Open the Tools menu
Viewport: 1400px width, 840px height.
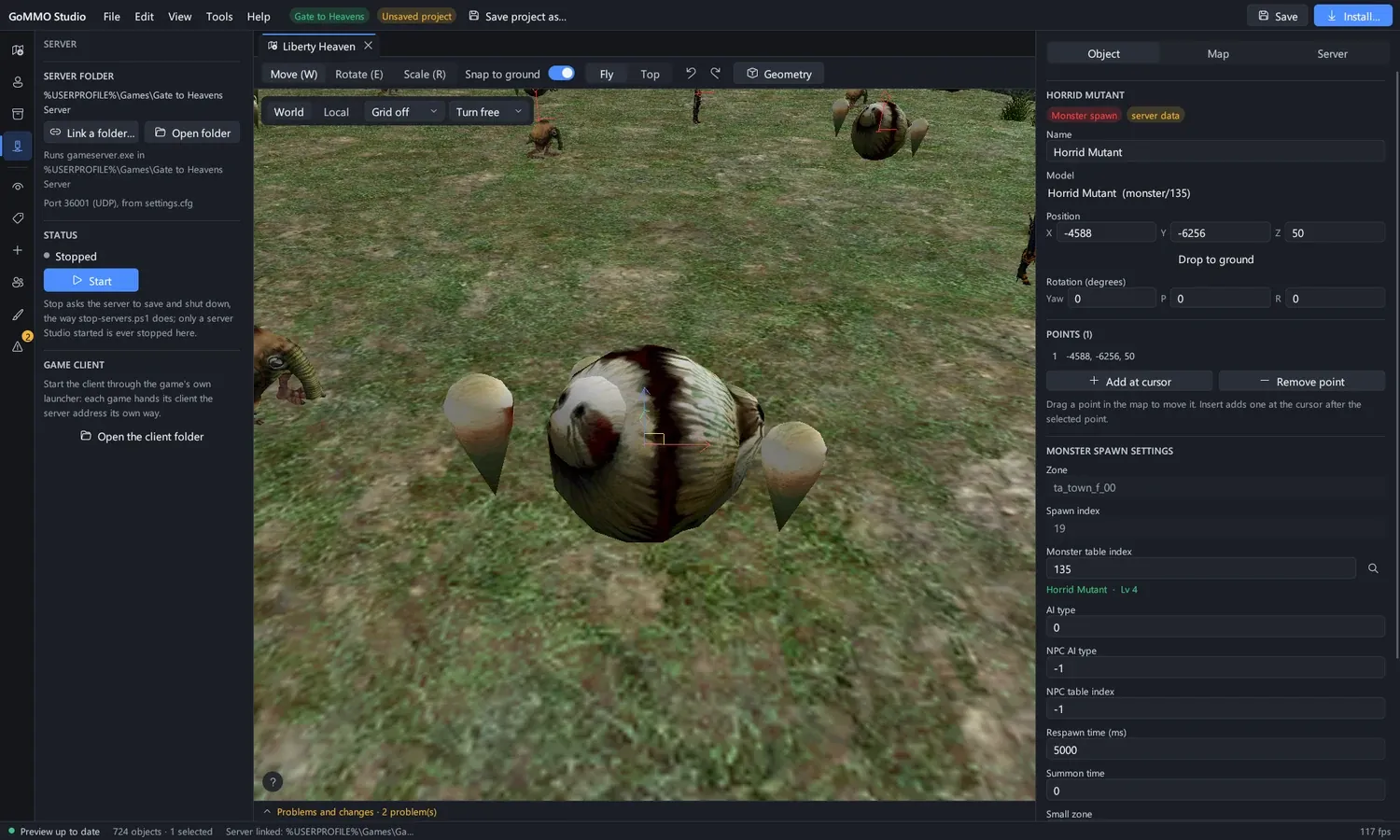click(x=219, y=16)
